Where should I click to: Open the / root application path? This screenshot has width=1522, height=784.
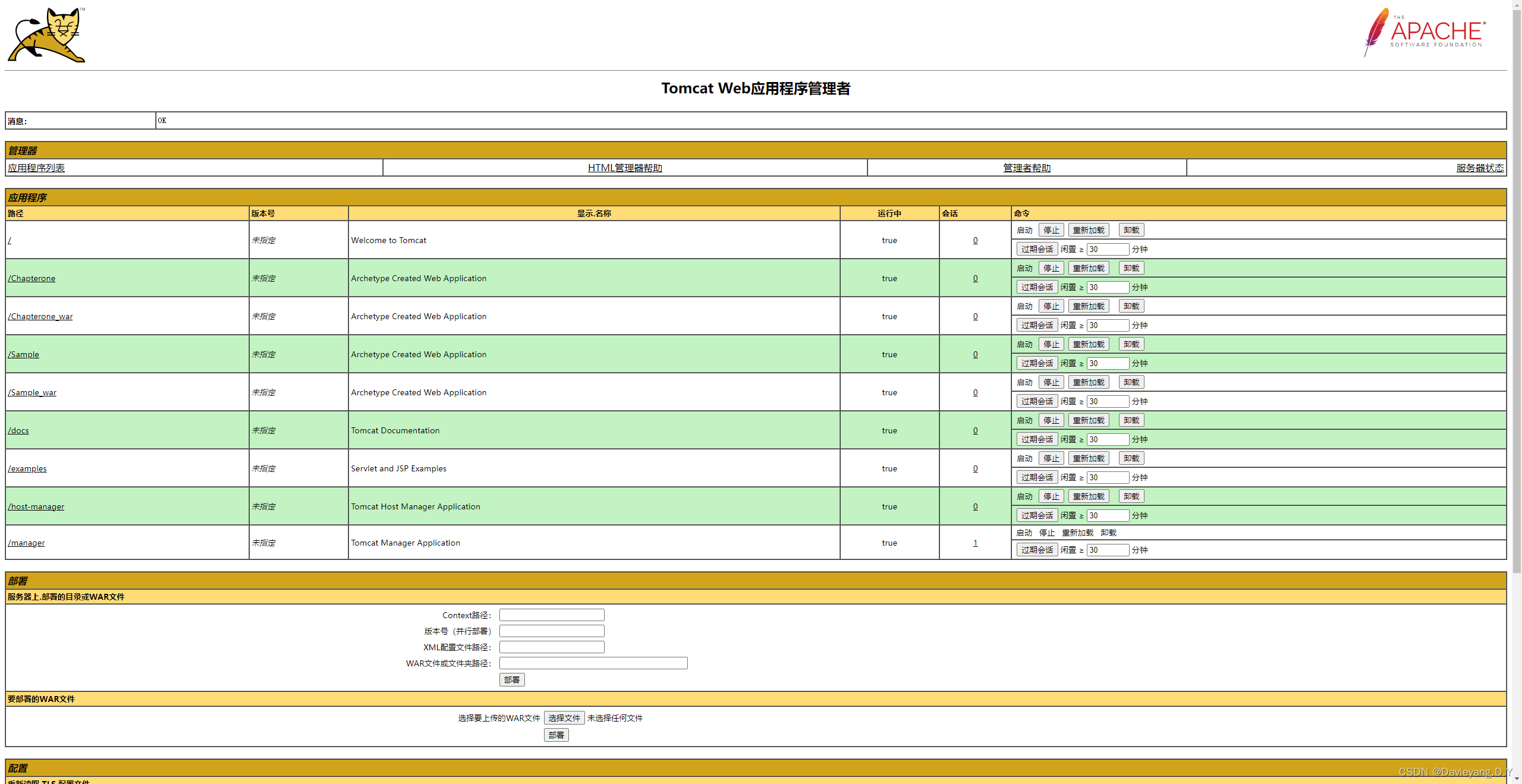pos(10,240)
